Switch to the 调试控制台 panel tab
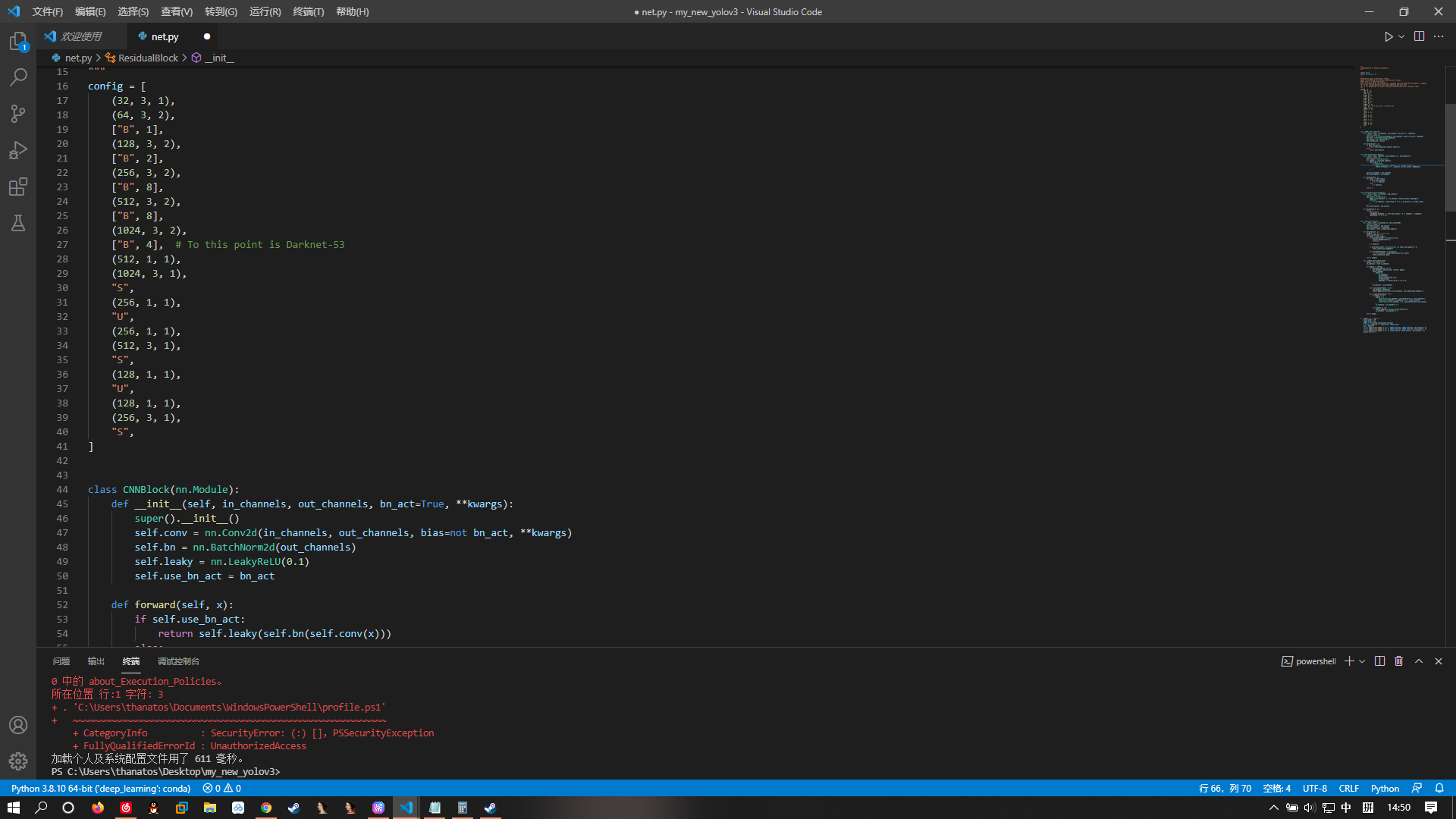The image size is (1456, 819). point(178,661)
